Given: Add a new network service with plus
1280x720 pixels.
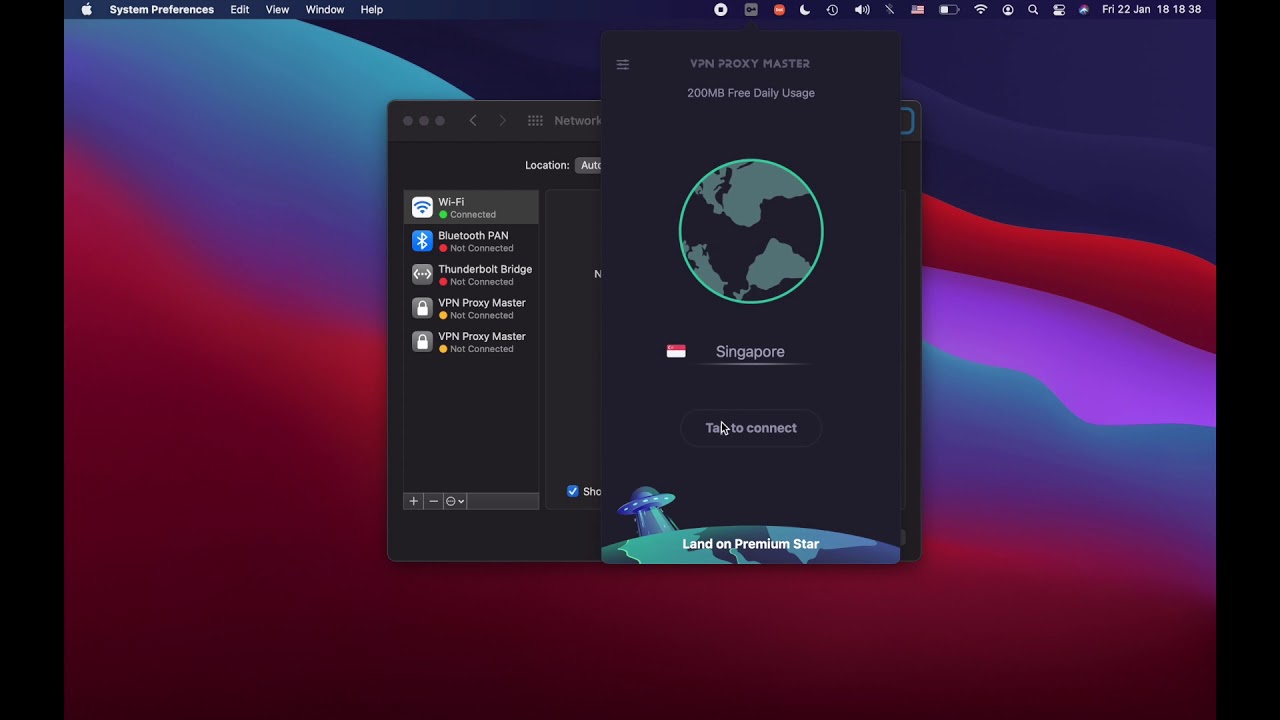Looking at the screenshot, I should click(x=414, y=501).
